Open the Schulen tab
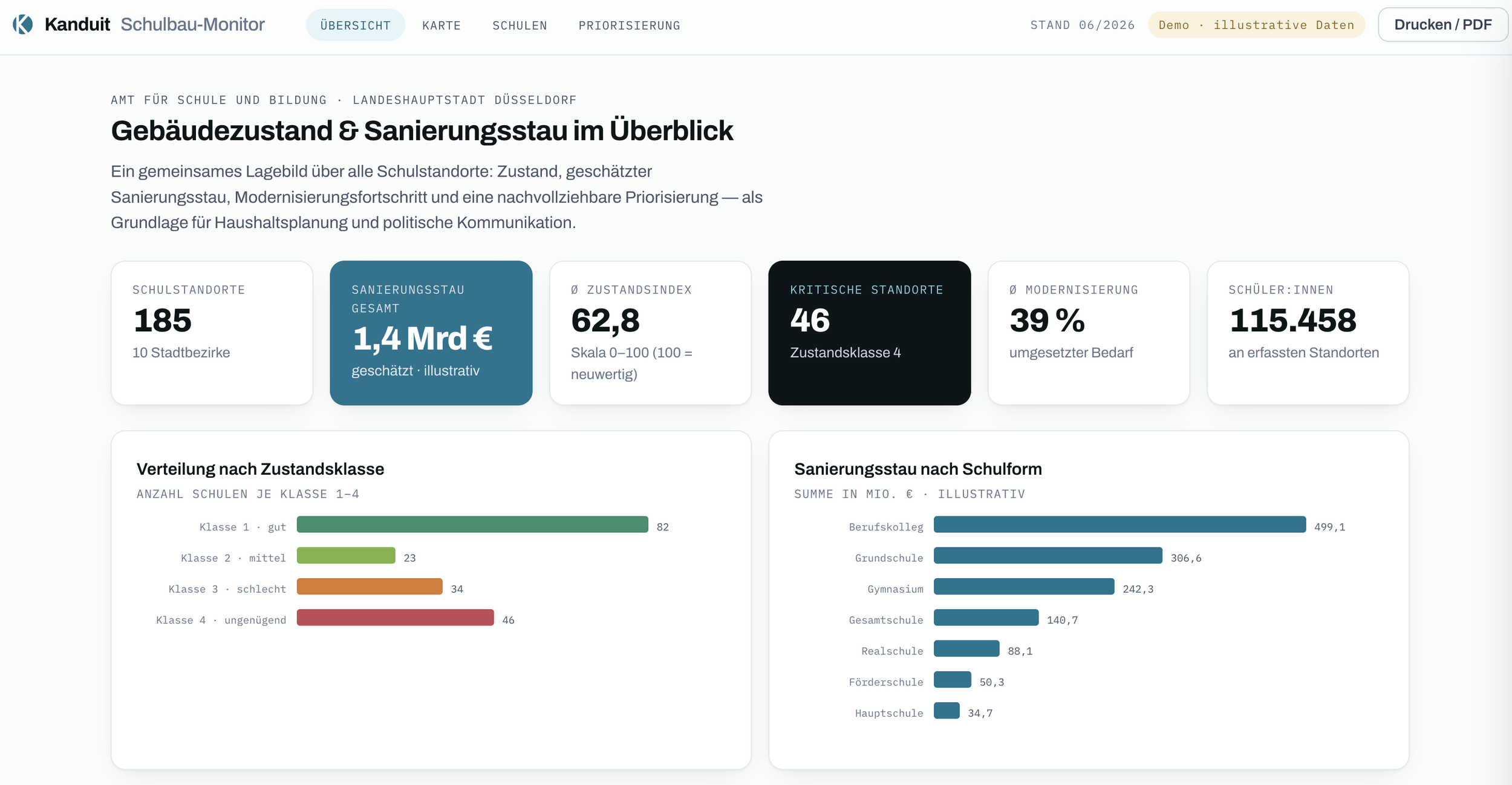Screen dimensions: 1512x785 520,25
